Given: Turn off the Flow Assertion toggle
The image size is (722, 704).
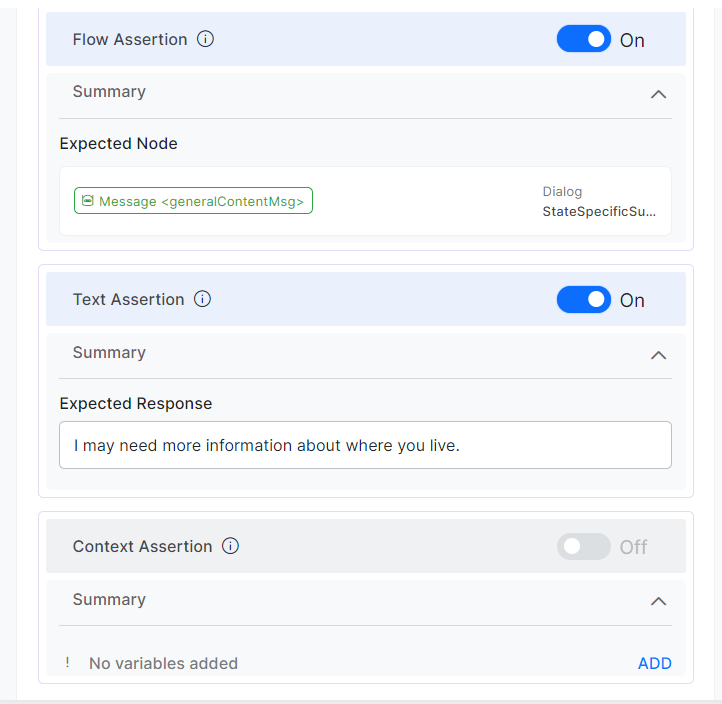Looking at the screenshot, I should [584, 40].
